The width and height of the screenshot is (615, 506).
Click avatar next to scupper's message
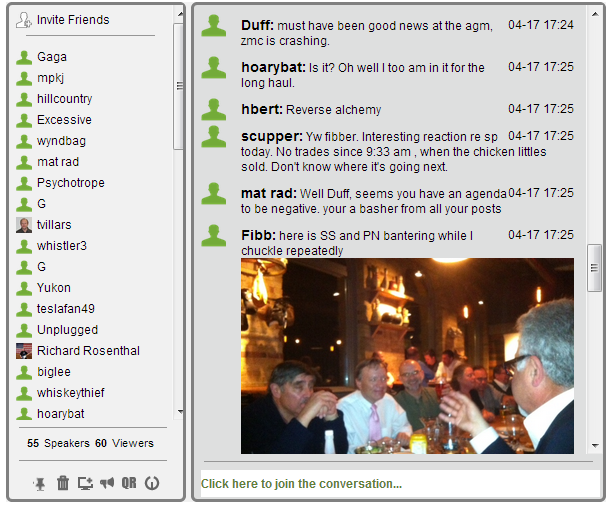click(x=214, y=136)
